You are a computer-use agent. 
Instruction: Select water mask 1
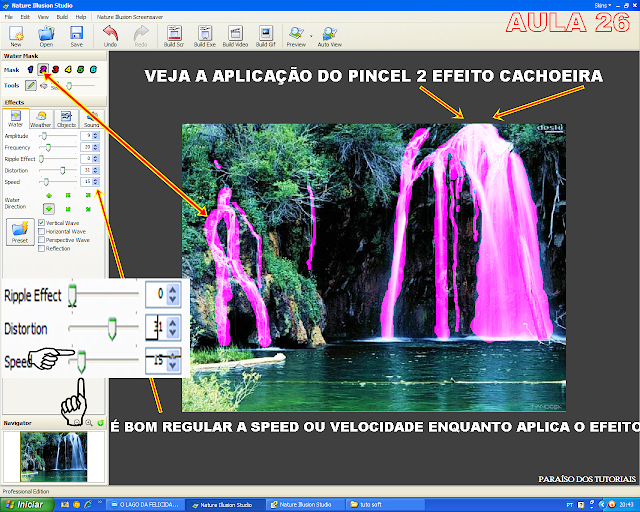pyautogui.click(x=30, y=69)
